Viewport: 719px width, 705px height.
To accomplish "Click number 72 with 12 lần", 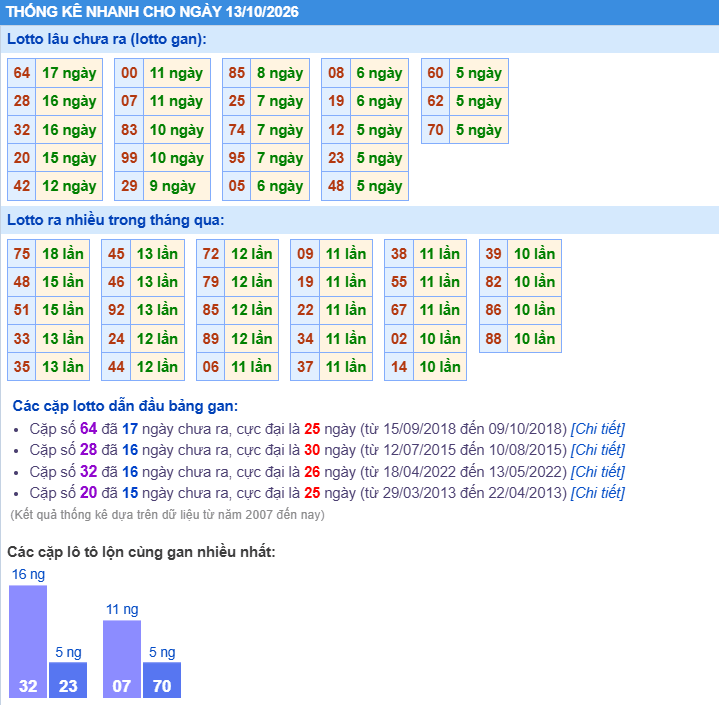I will [x=211, y=254].
